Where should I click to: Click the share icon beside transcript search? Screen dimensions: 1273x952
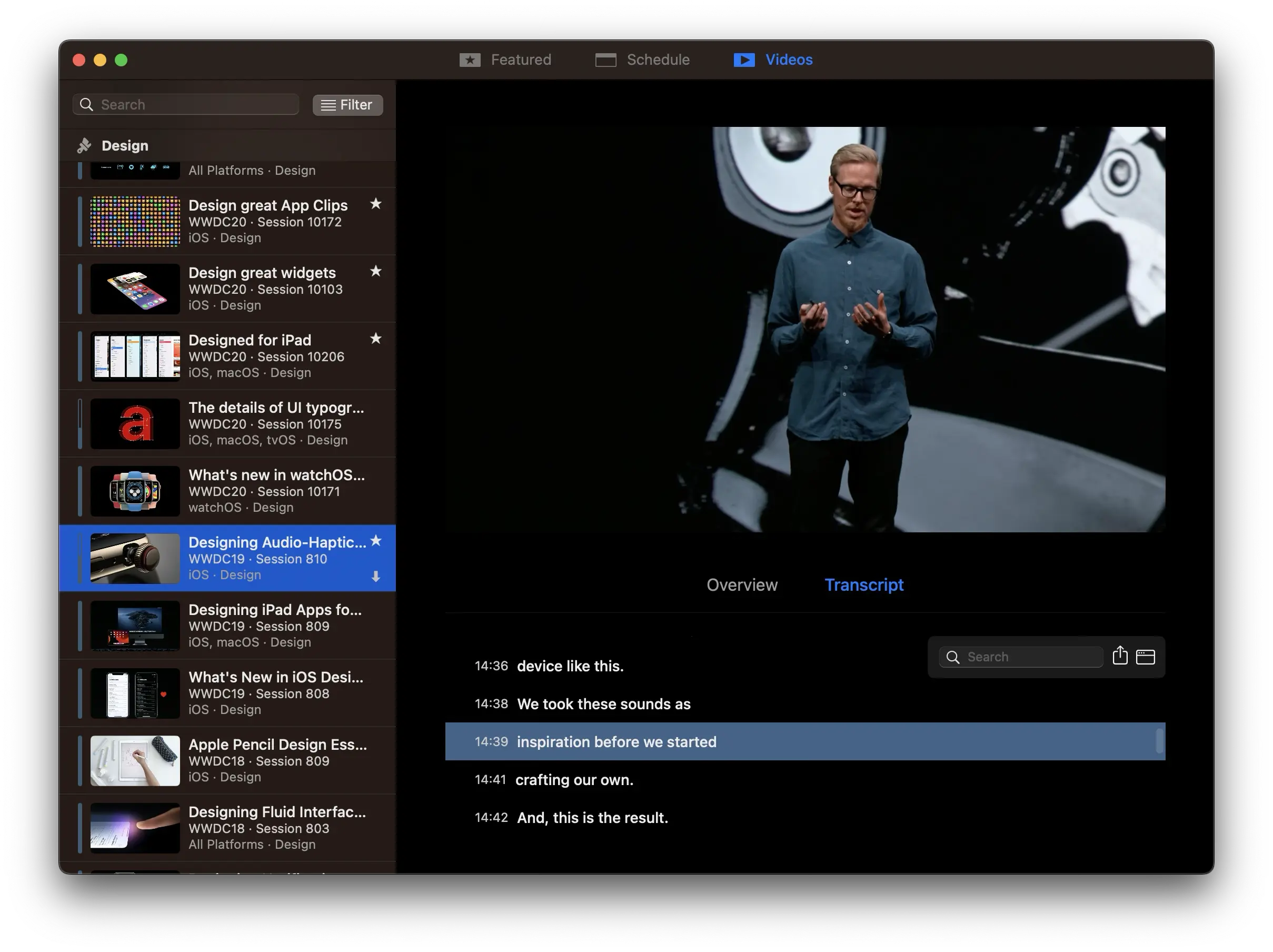[1119, 656]
